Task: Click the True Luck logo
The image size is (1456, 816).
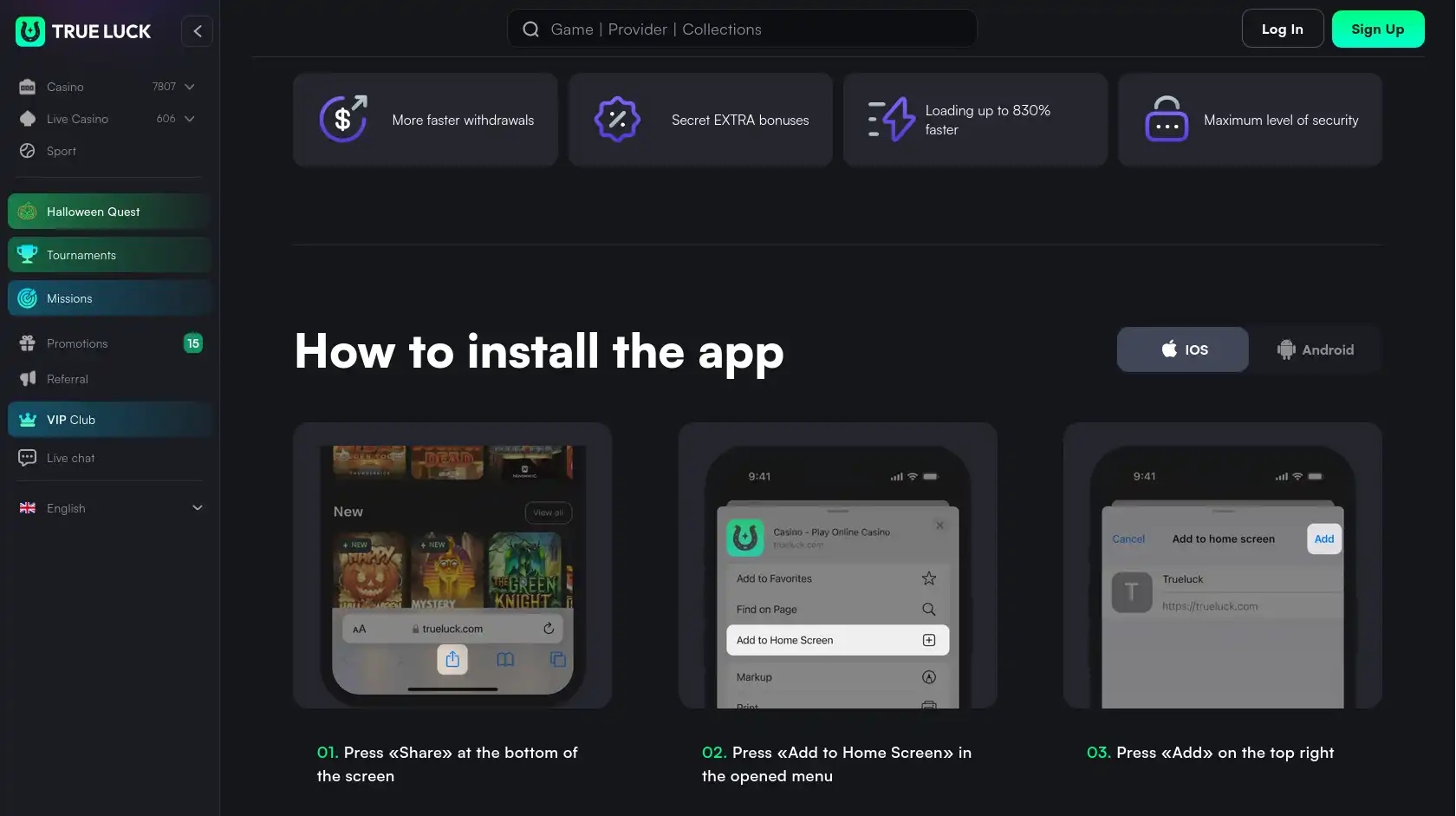Action: (83, 31)
